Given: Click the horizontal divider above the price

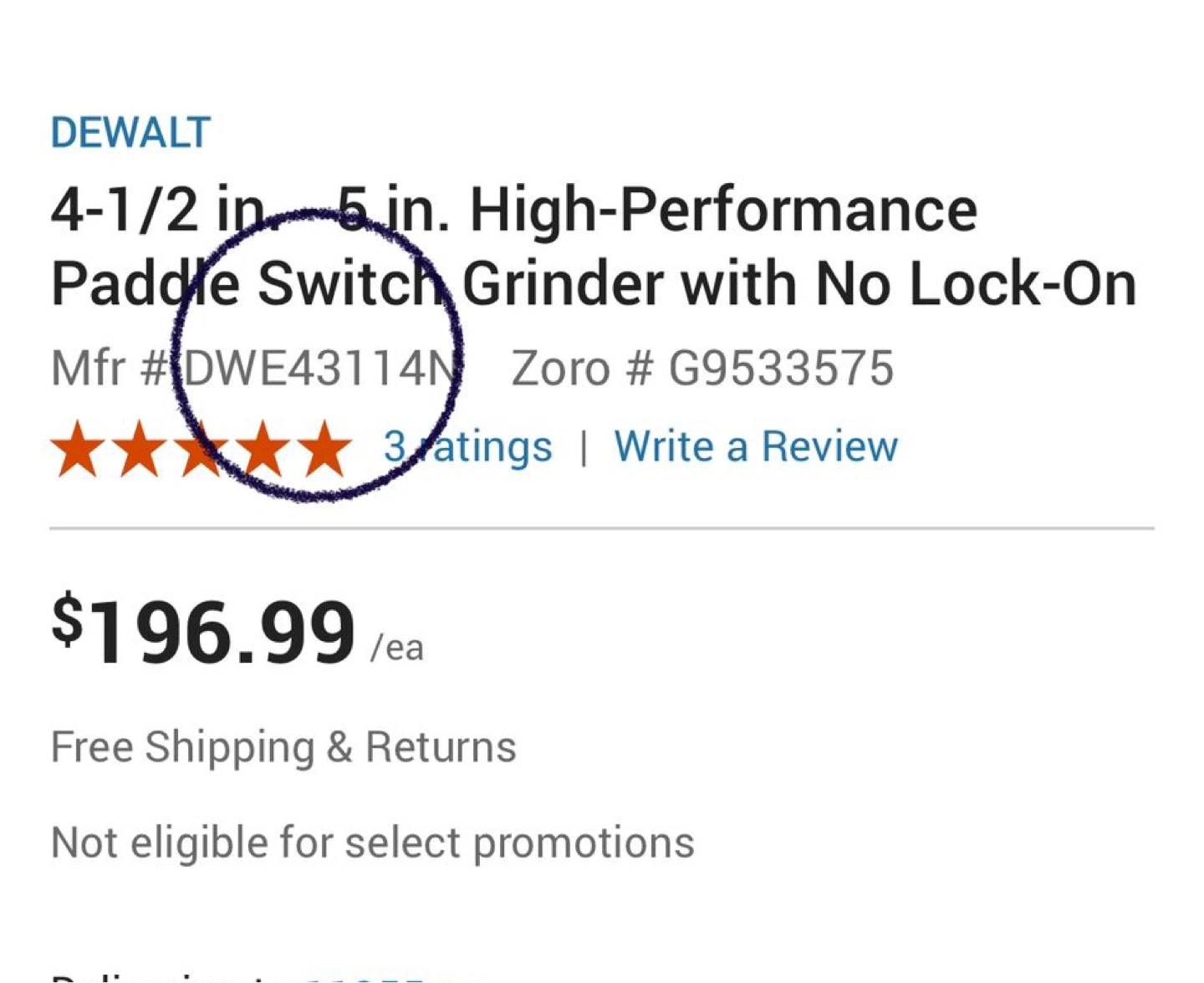Looking at the screenshot, I should pos(602,528).
